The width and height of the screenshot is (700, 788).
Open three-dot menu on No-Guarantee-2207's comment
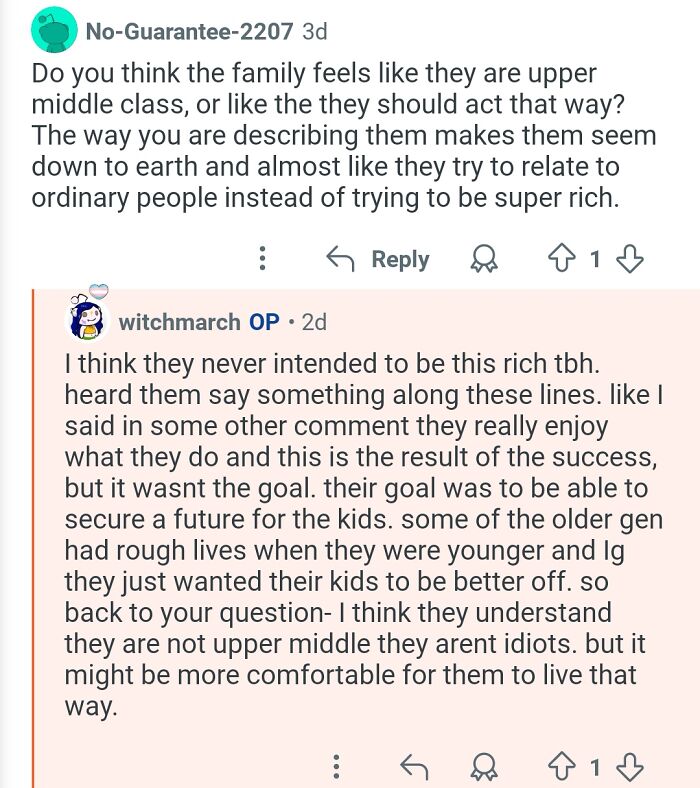coord(262,260)
